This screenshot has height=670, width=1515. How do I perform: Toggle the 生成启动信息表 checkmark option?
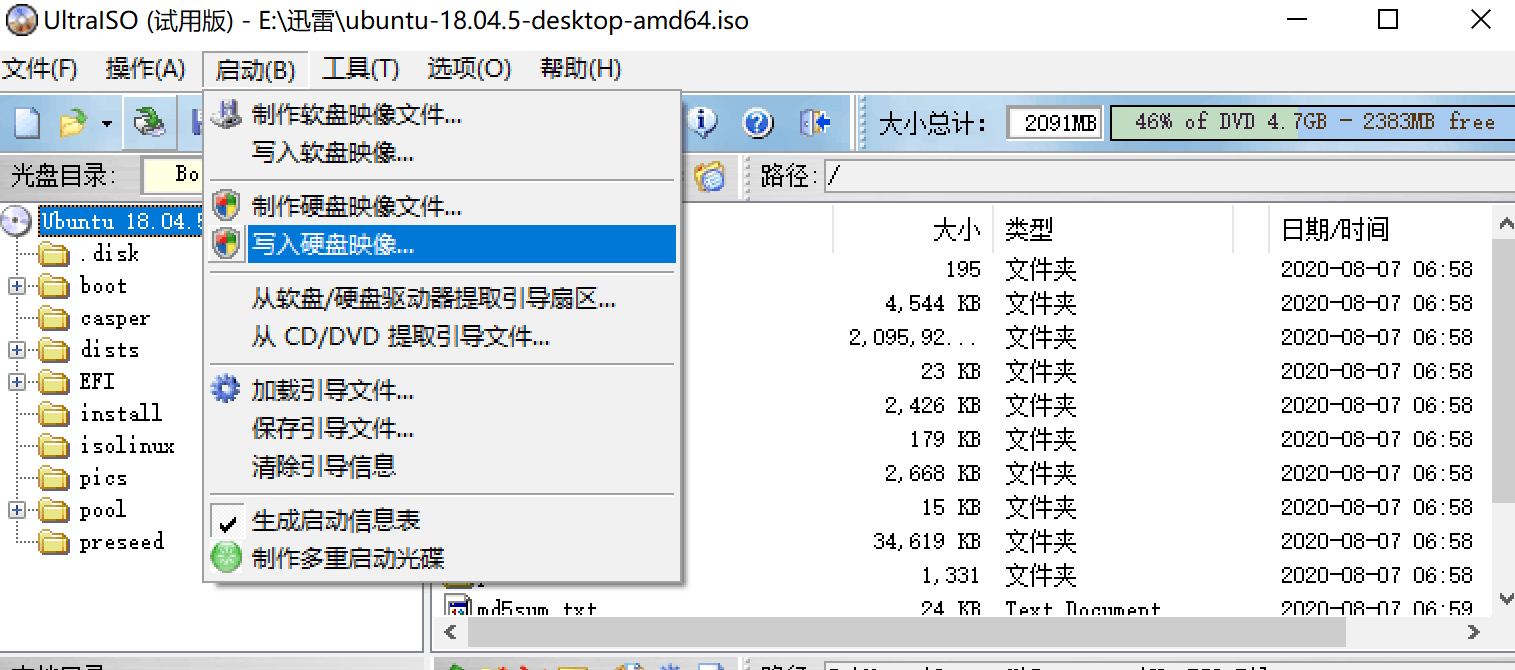point(228,522)
